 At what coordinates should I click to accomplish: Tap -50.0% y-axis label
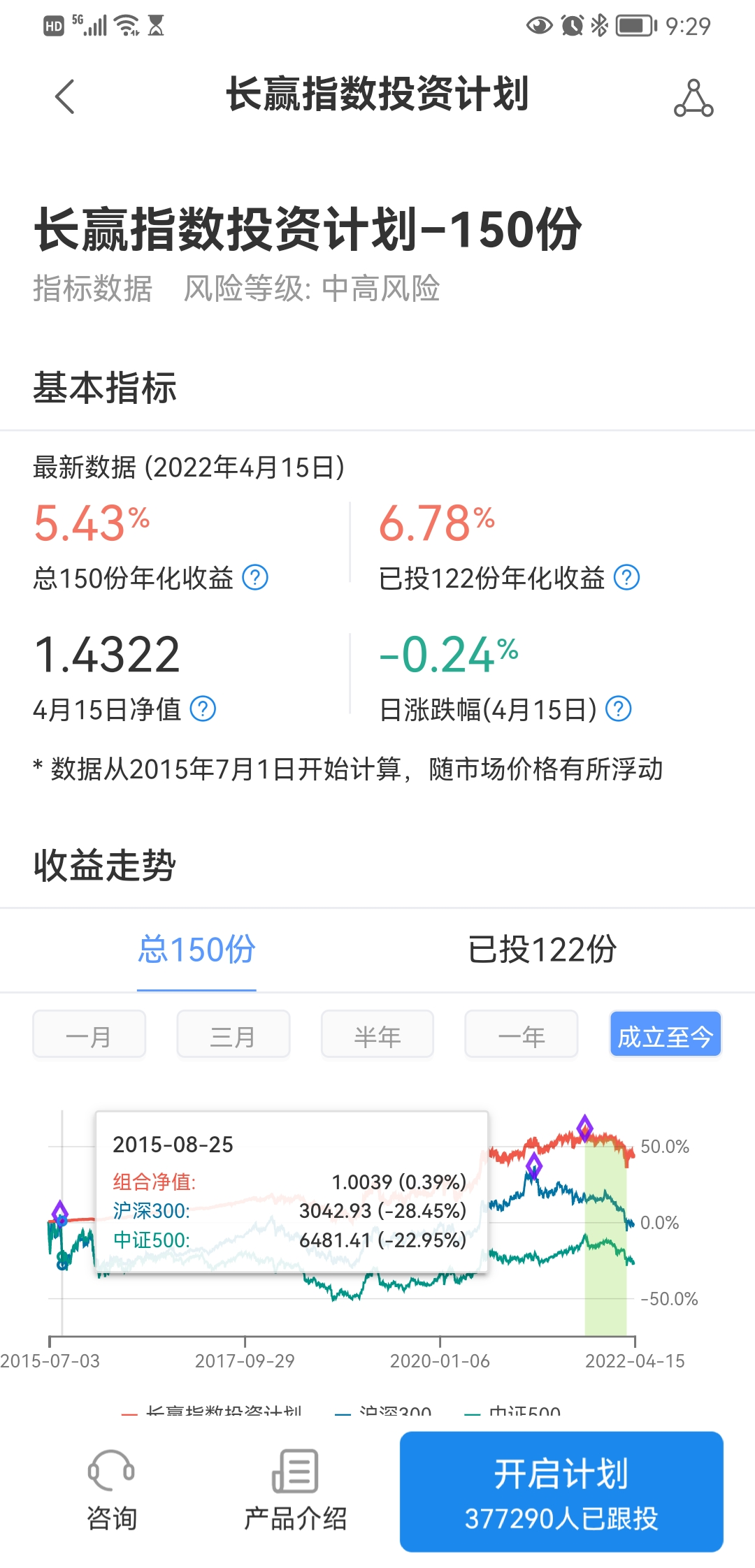click(x=670, y=1299)
